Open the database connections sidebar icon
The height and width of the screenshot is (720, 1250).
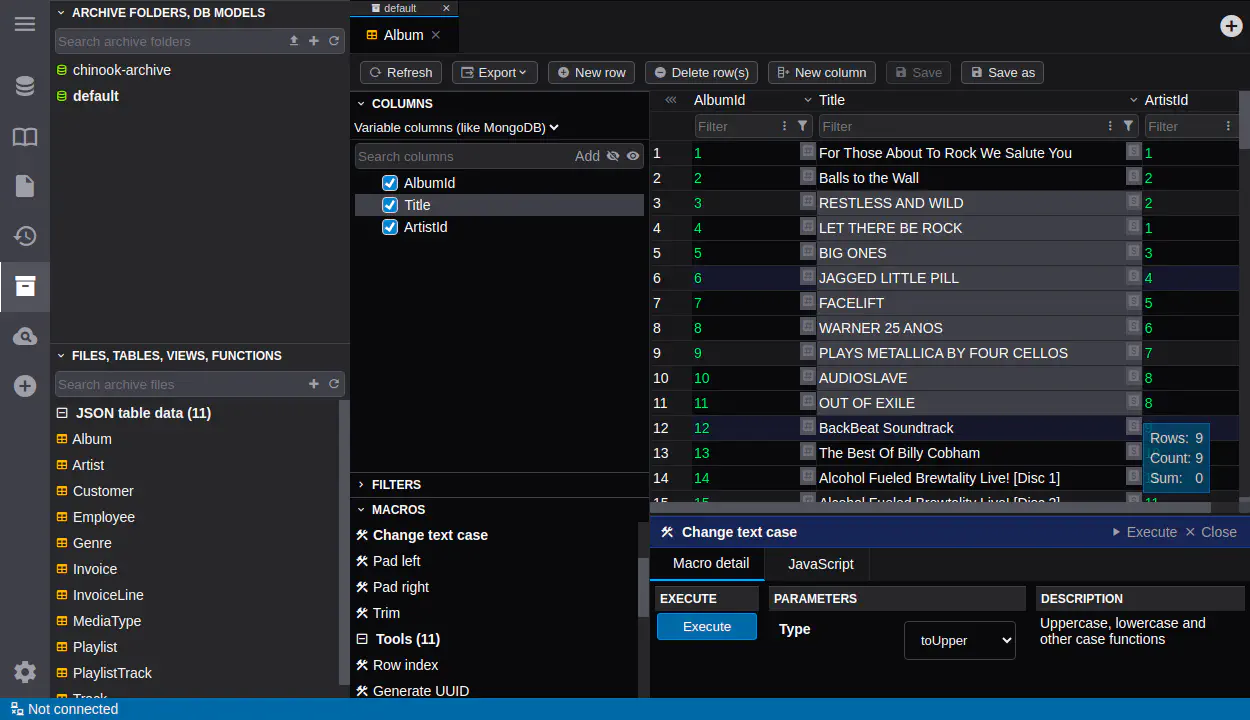click(25, 87)
